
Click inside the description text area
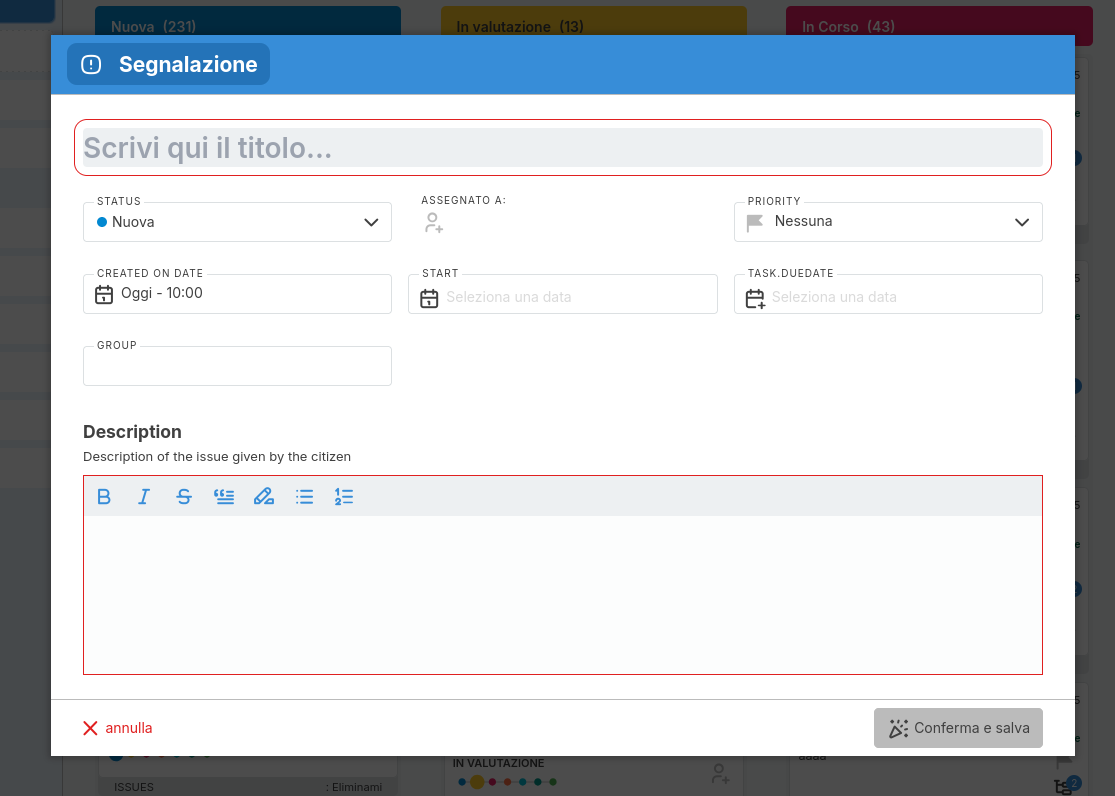(x=562, y=594)
